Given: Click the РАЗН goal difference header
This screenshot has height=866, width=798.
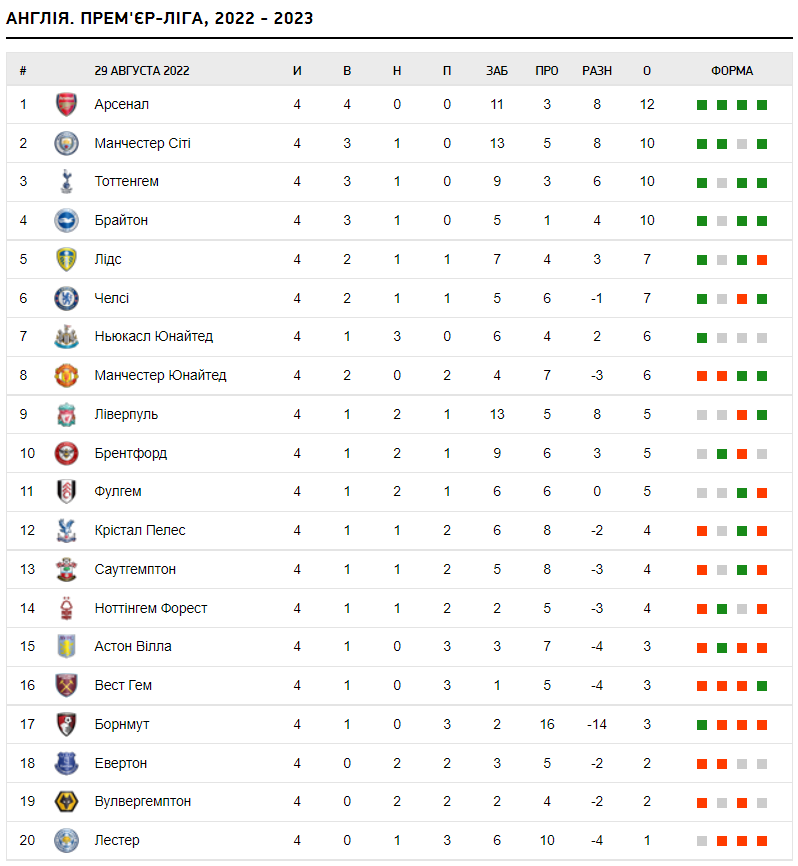Looking at the screenshot, I should (597, 71).
